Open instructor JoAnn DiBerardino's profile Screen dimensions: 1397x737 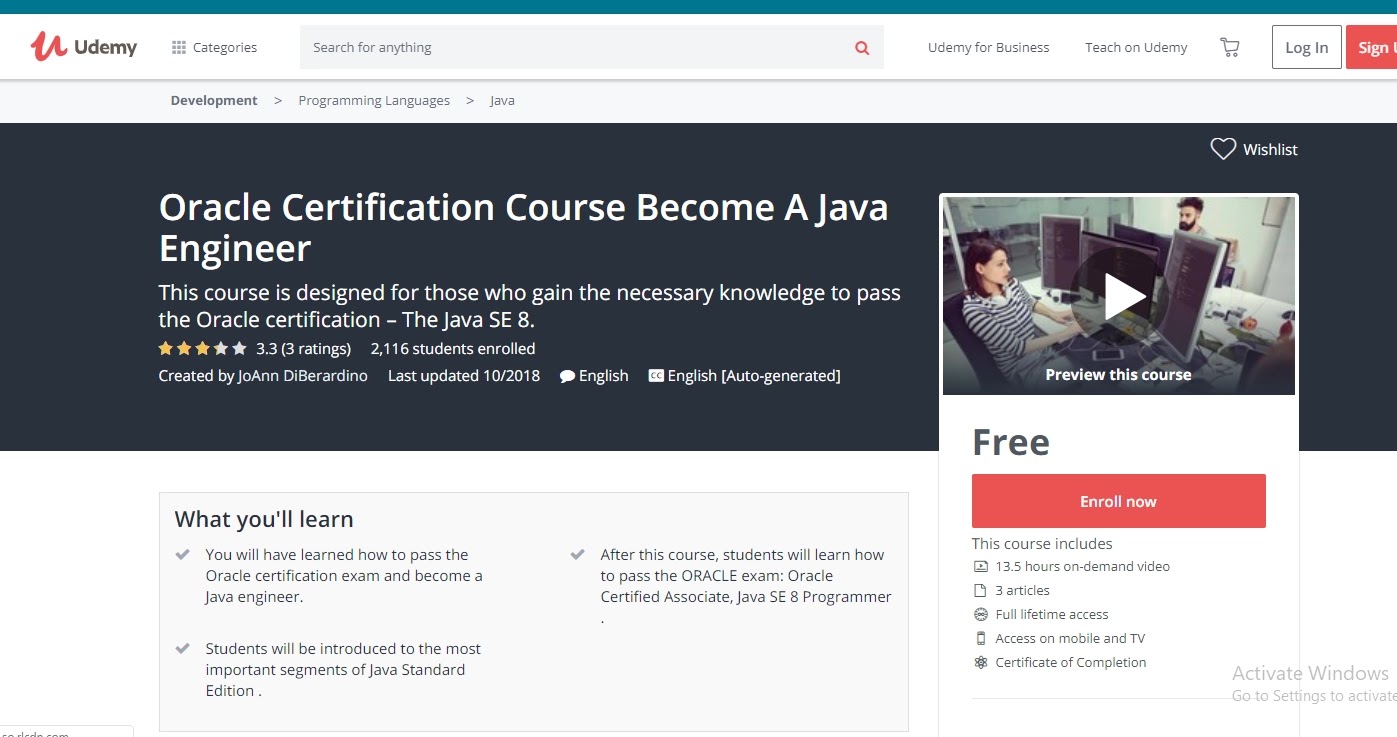point(303,376)
